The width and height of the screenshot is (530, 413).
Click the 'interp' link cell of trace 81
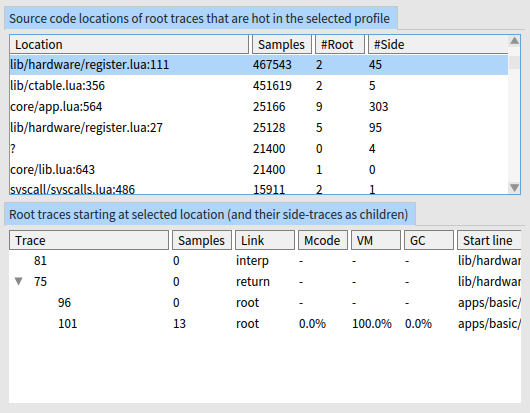[252, 261]
